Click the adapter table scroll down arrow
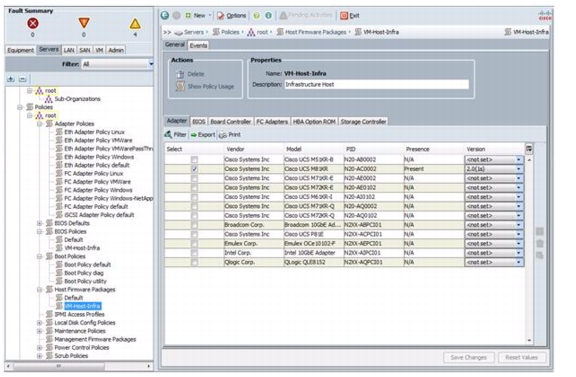 click(x=529, y=341)
